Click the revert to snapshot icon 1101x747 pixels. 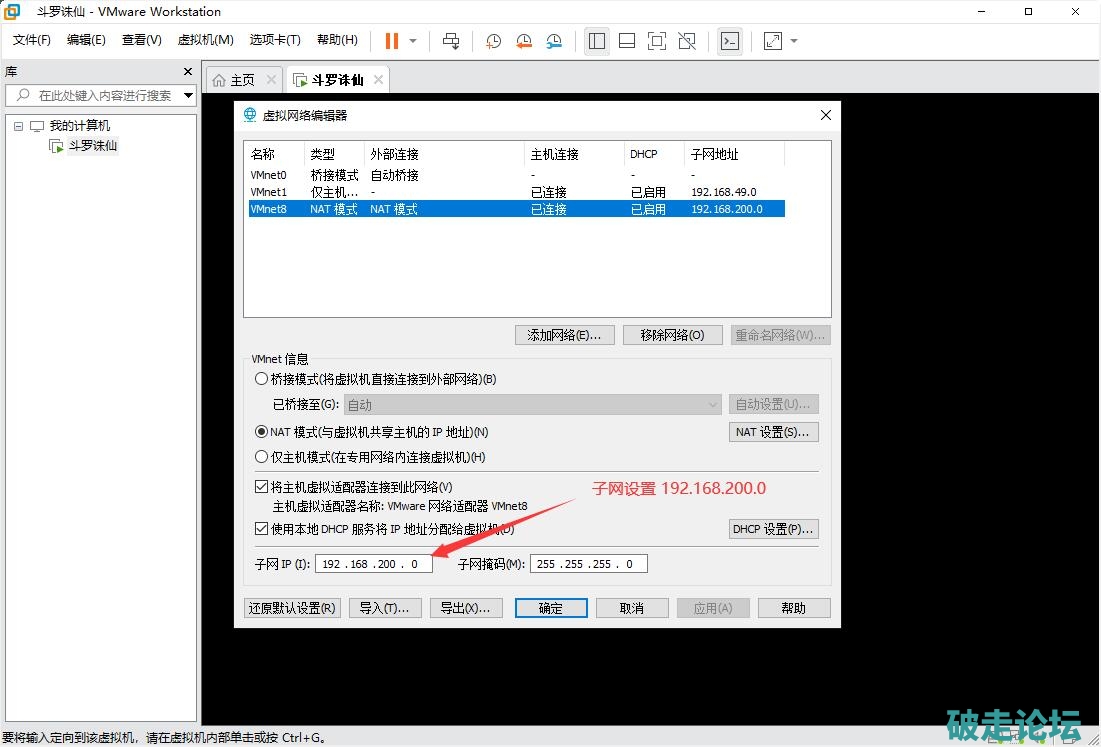coord(524,41)
